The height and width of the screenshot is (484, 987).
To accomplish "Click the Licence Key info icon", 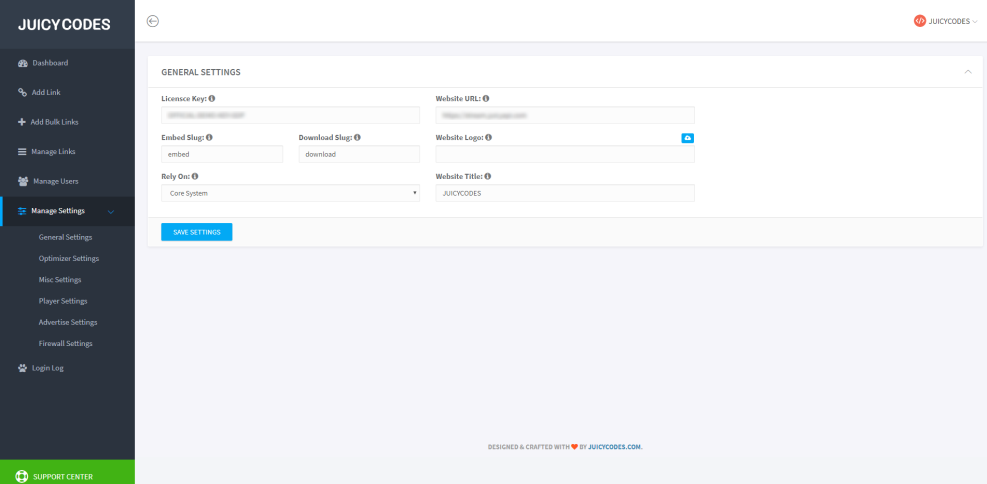I will click(212, 99).
